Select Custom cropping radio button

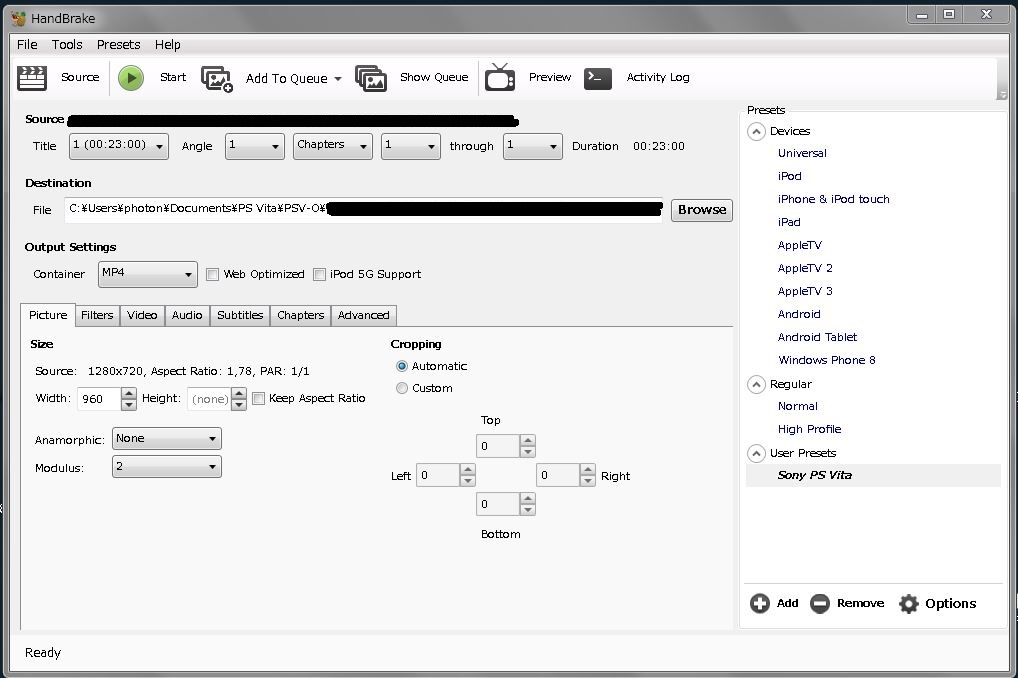[x=402, y=388]
